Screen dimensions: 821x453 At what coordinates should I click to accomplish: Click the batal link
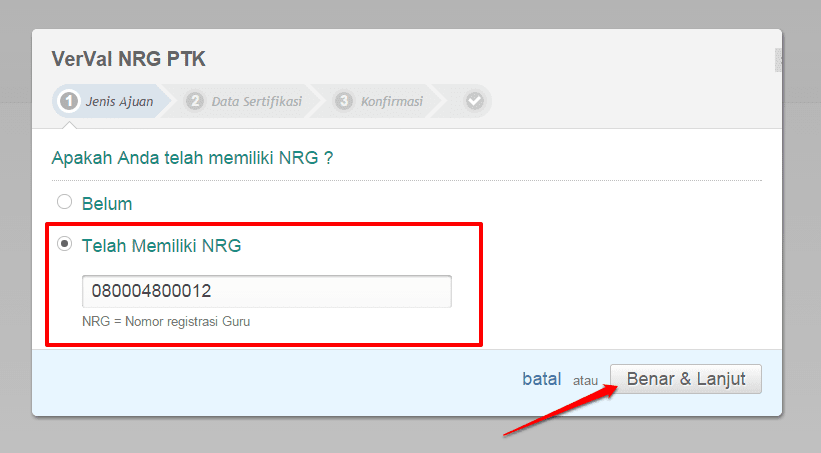coord(541,379)
